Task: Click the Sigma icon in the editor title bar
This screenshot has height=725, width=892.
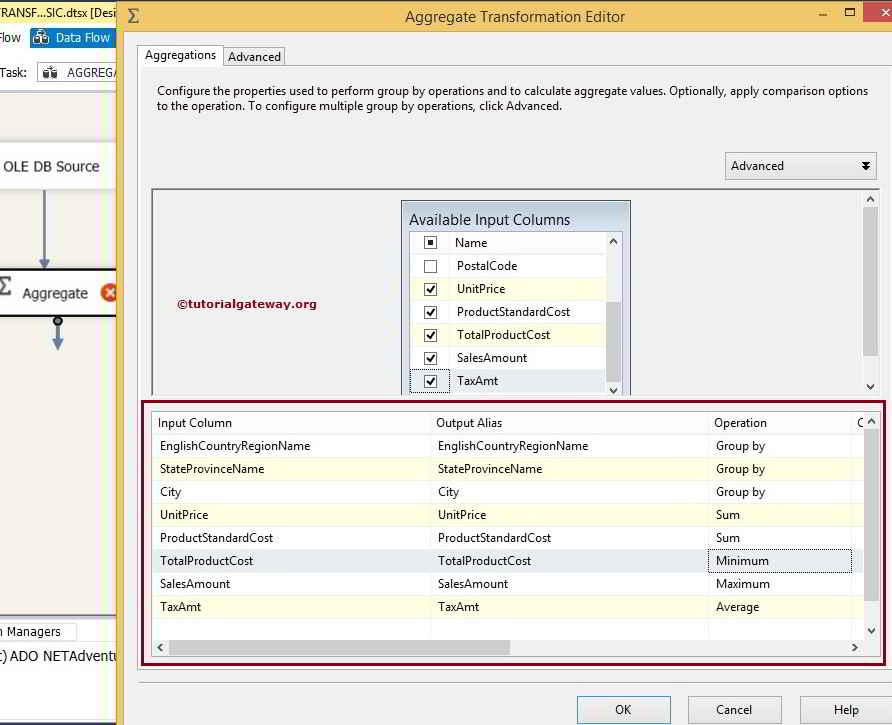Action: 133,16
